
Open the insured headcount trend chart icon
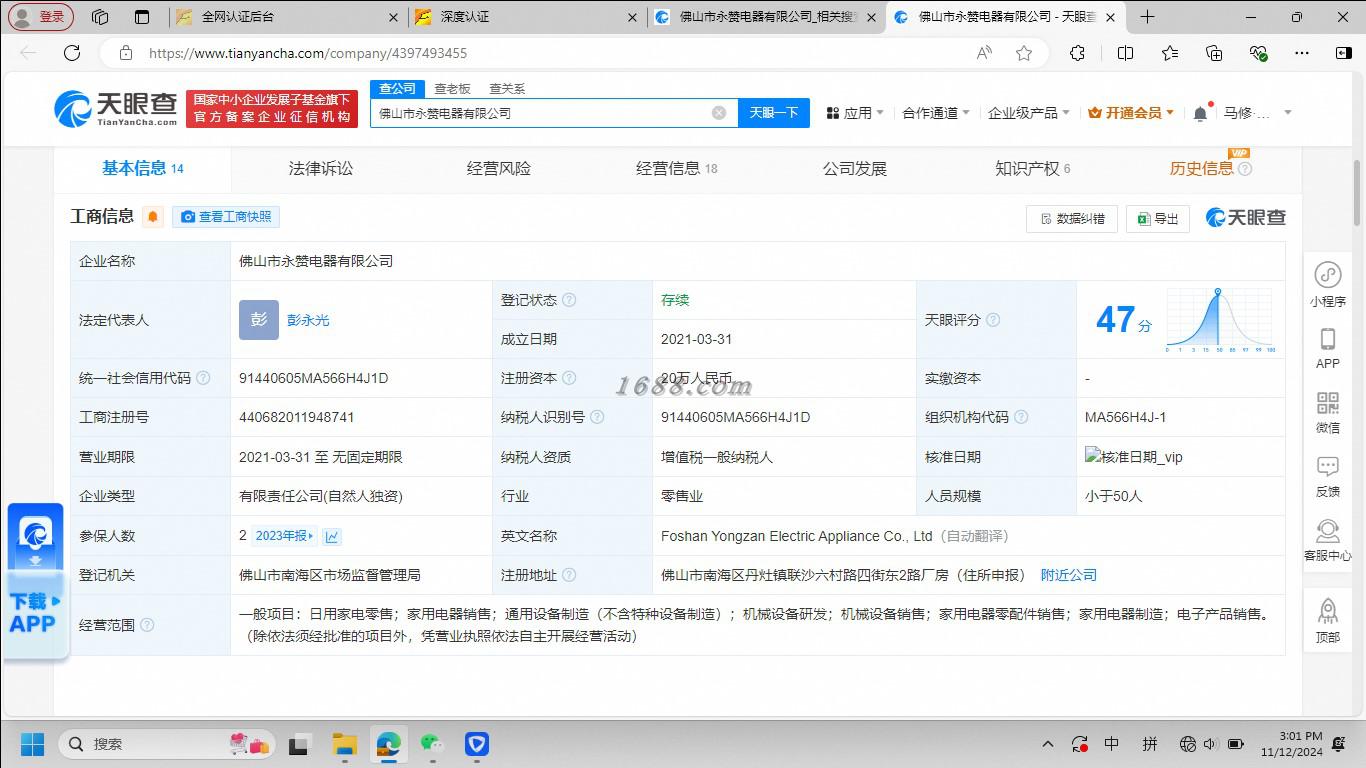pos(332,536)
